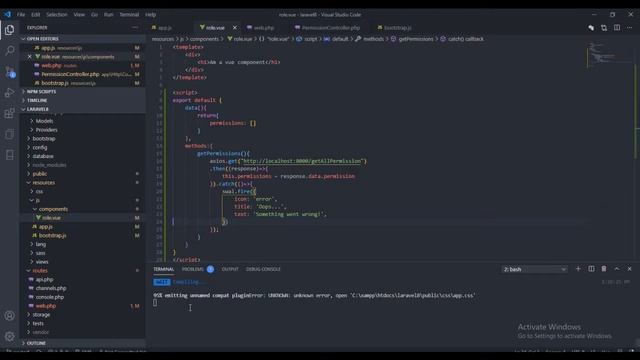Collapse the LARAVEL8 project section

point(82,109)
